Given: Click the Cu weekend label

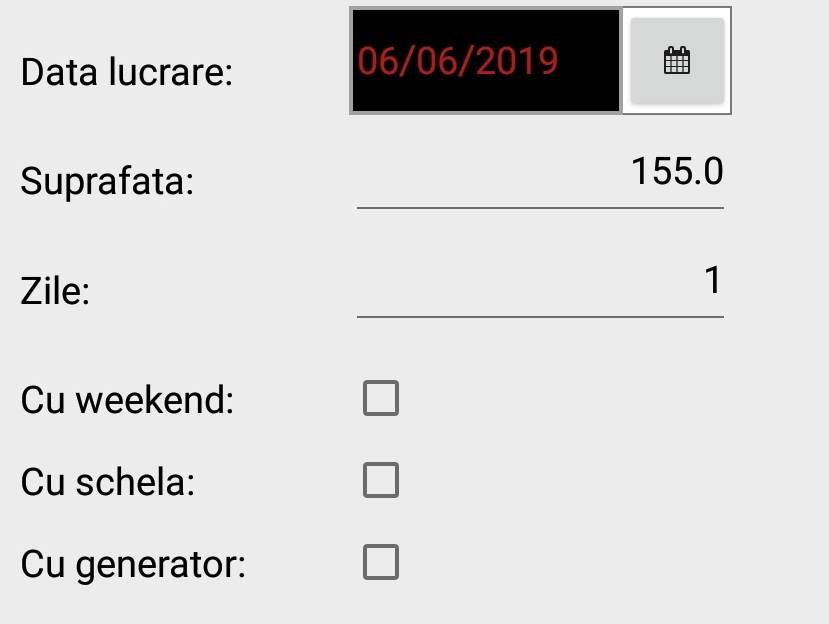Looking at the screenshot, I should point(127,400).
